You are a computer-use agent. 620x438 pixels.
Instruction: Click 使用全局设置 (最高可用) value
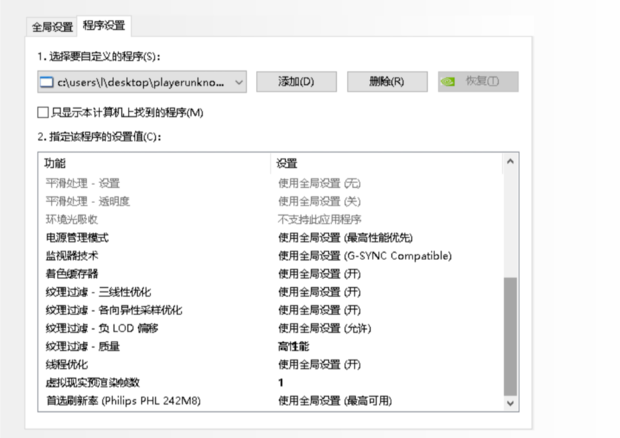335,401
